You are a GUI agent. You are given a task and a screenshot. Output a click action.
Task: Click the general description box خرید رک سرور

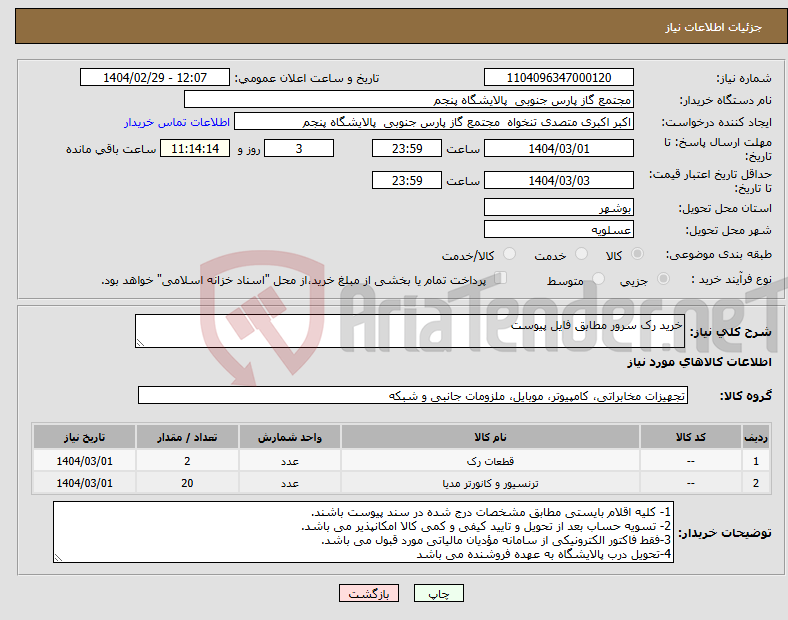[410, 331]
